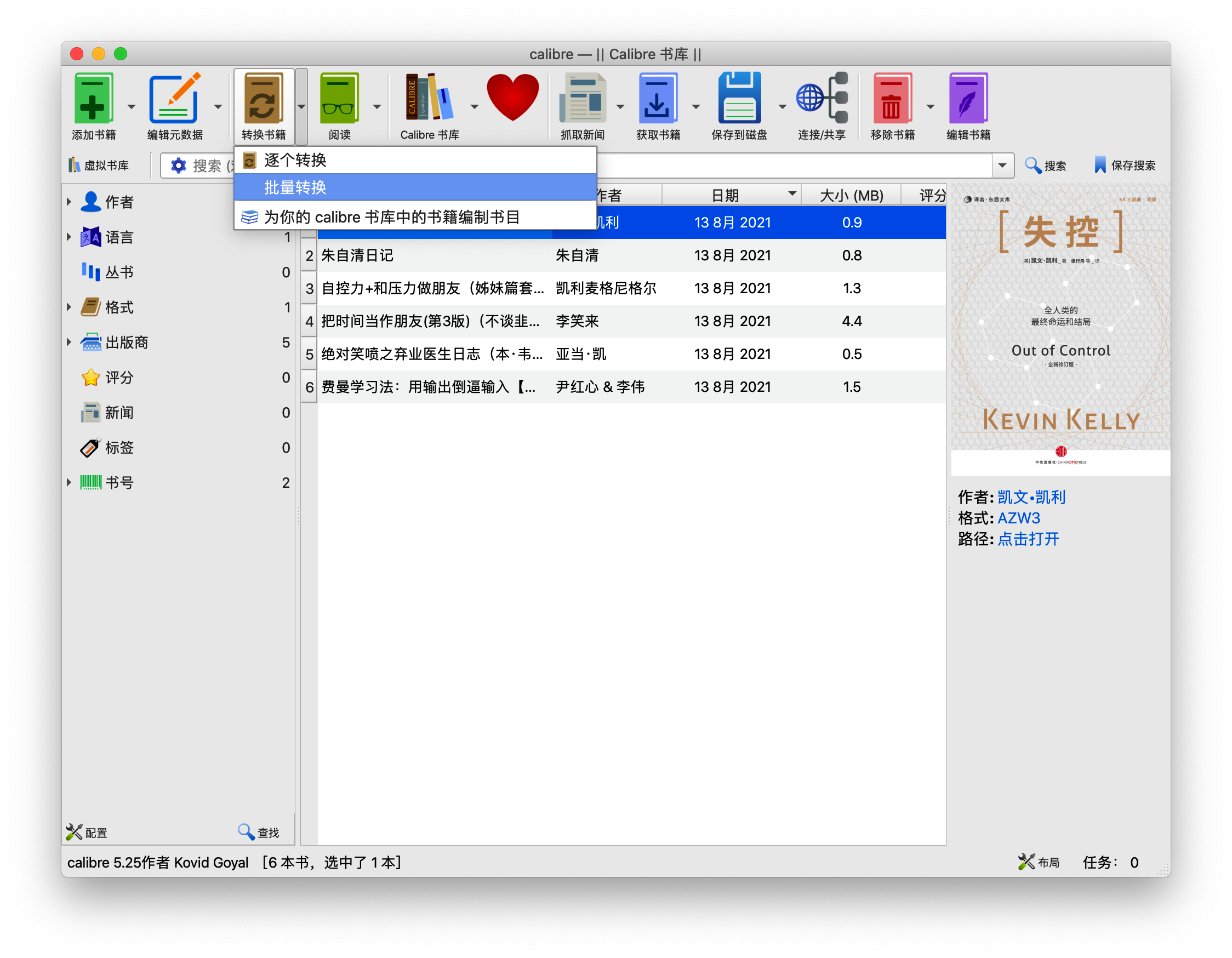
Task: Click the Add books icon
Action: (94, 99)
